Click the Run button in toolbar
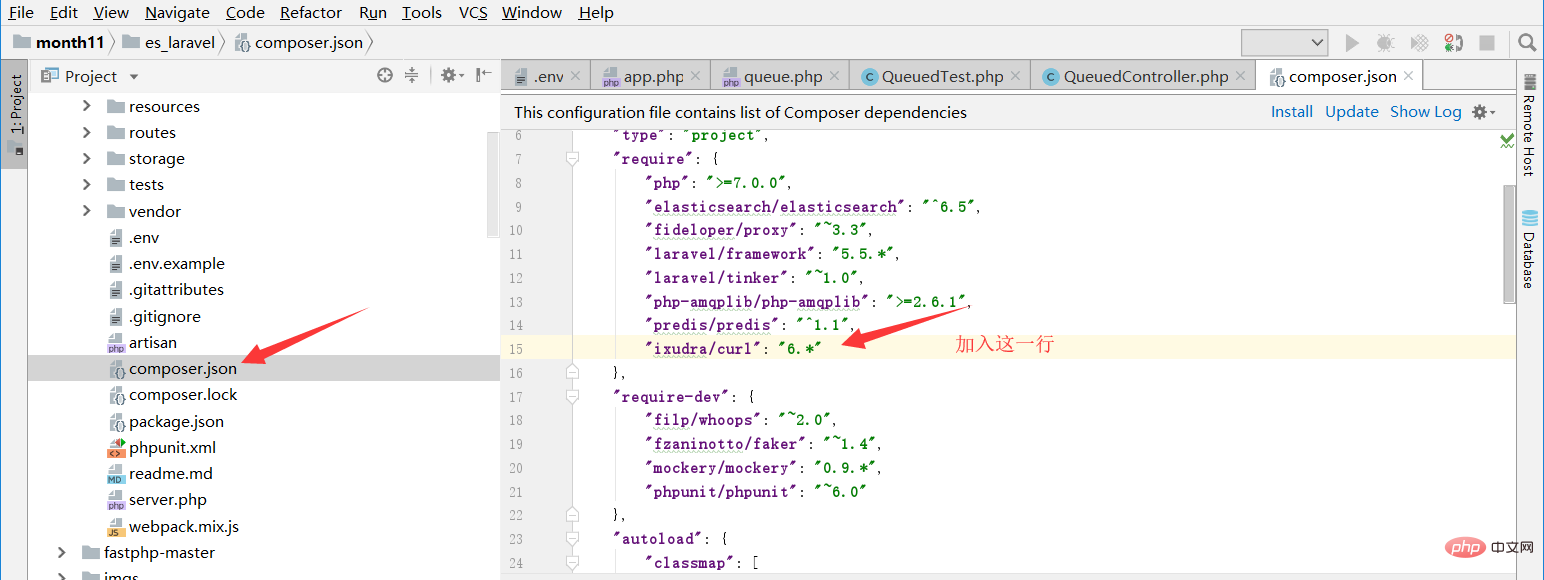The height and width of the screenshot is (580, 1544). [x=1352, y=43]
